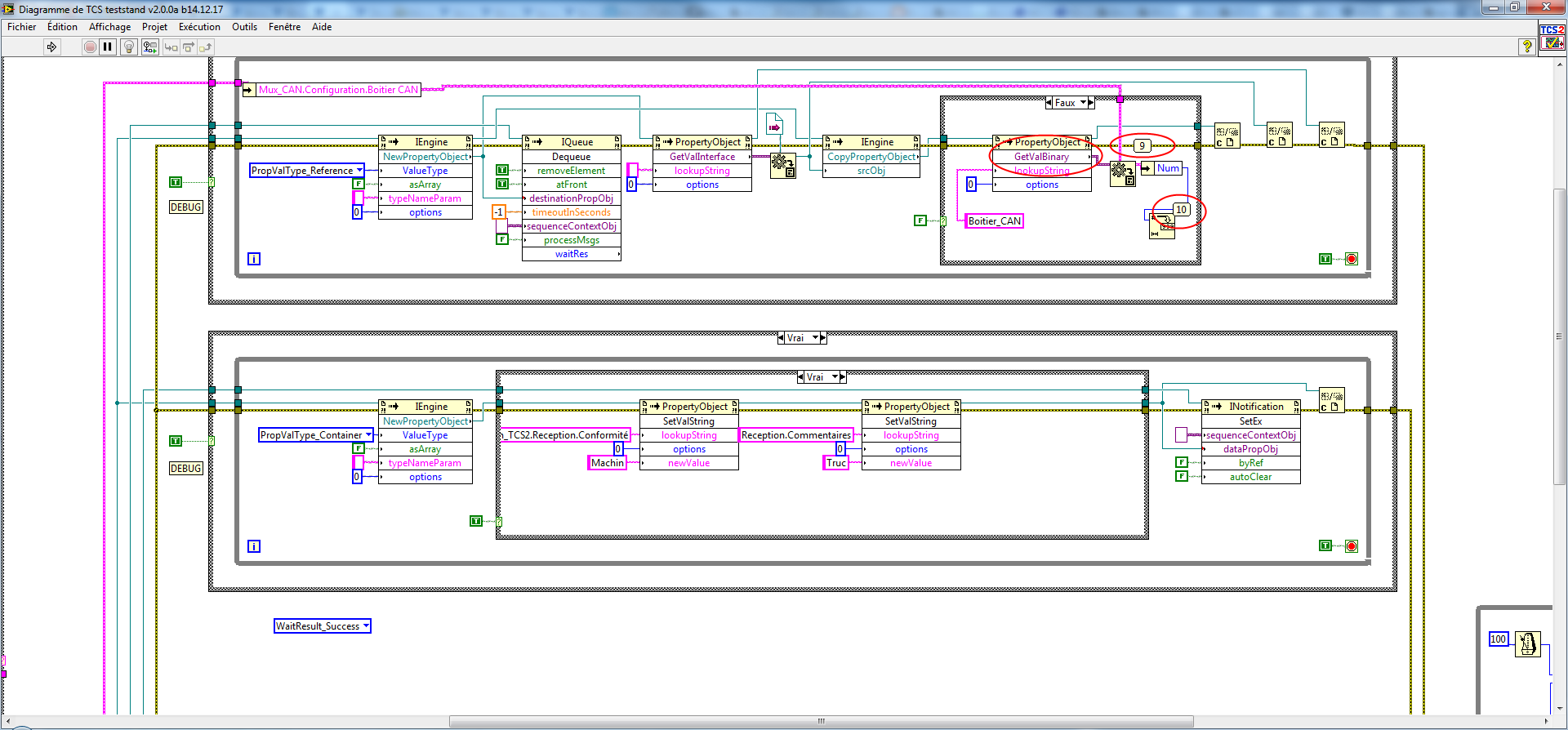This screenshot has width=1568, height=730.
Task: Toggle the False constant left of Boitier_CAN
Action: 920,220
